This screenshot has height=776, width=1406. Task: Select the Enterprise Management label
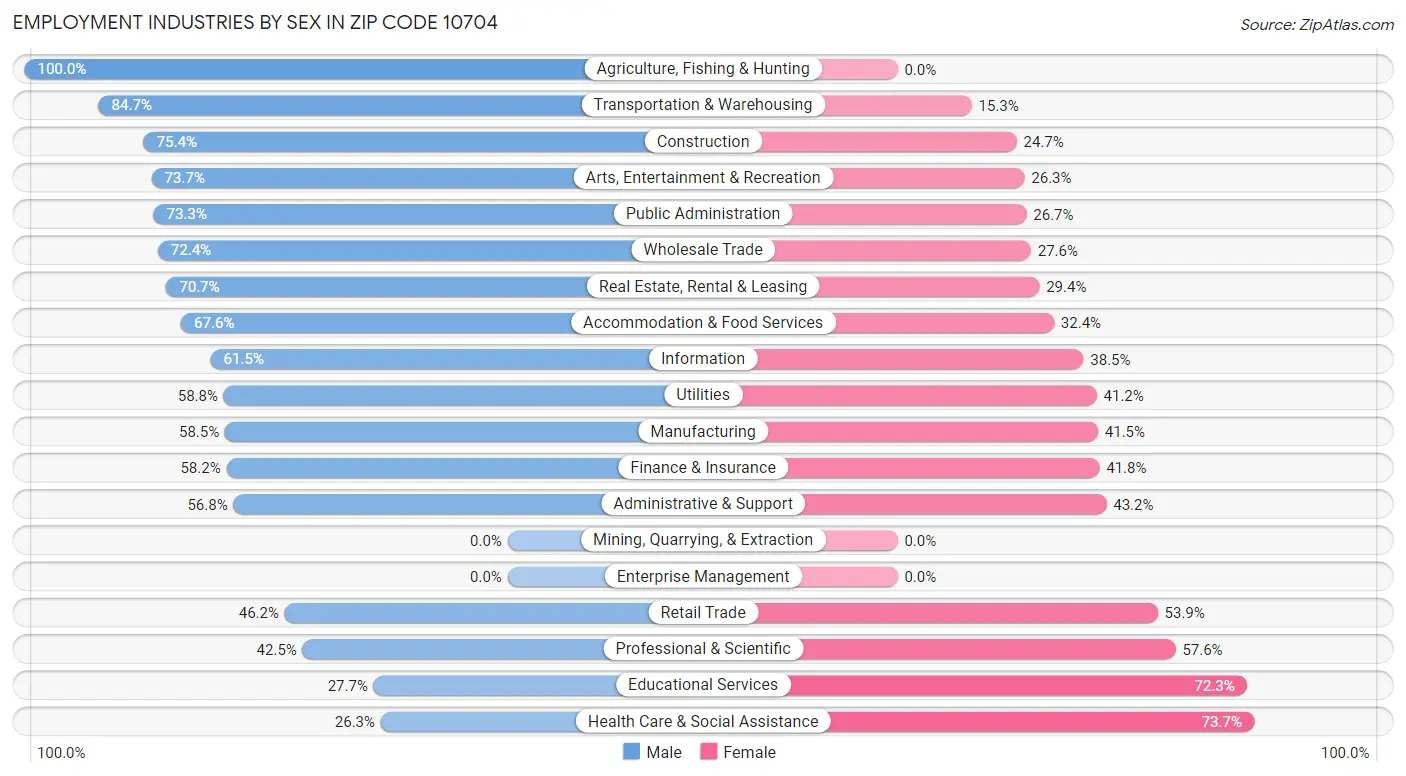703,577
